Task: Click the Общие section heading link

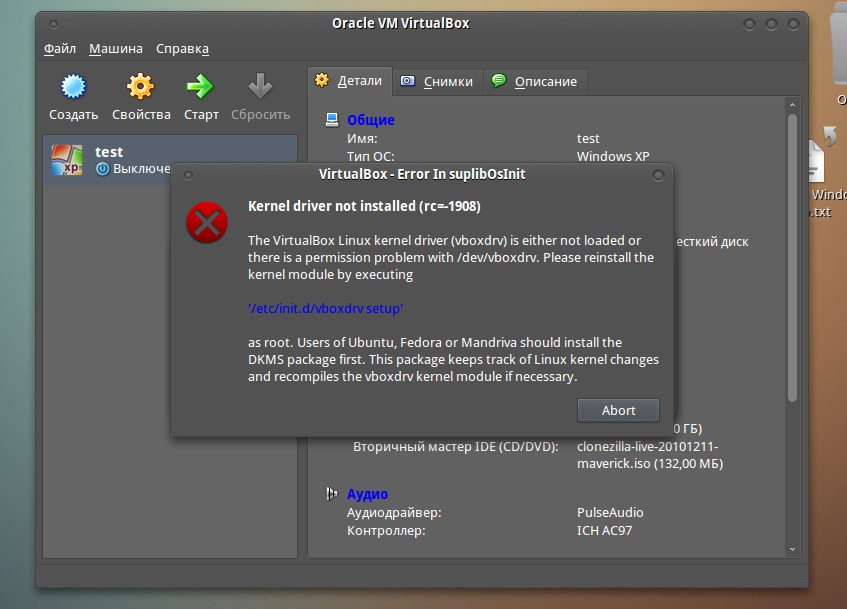Action: 371,120
